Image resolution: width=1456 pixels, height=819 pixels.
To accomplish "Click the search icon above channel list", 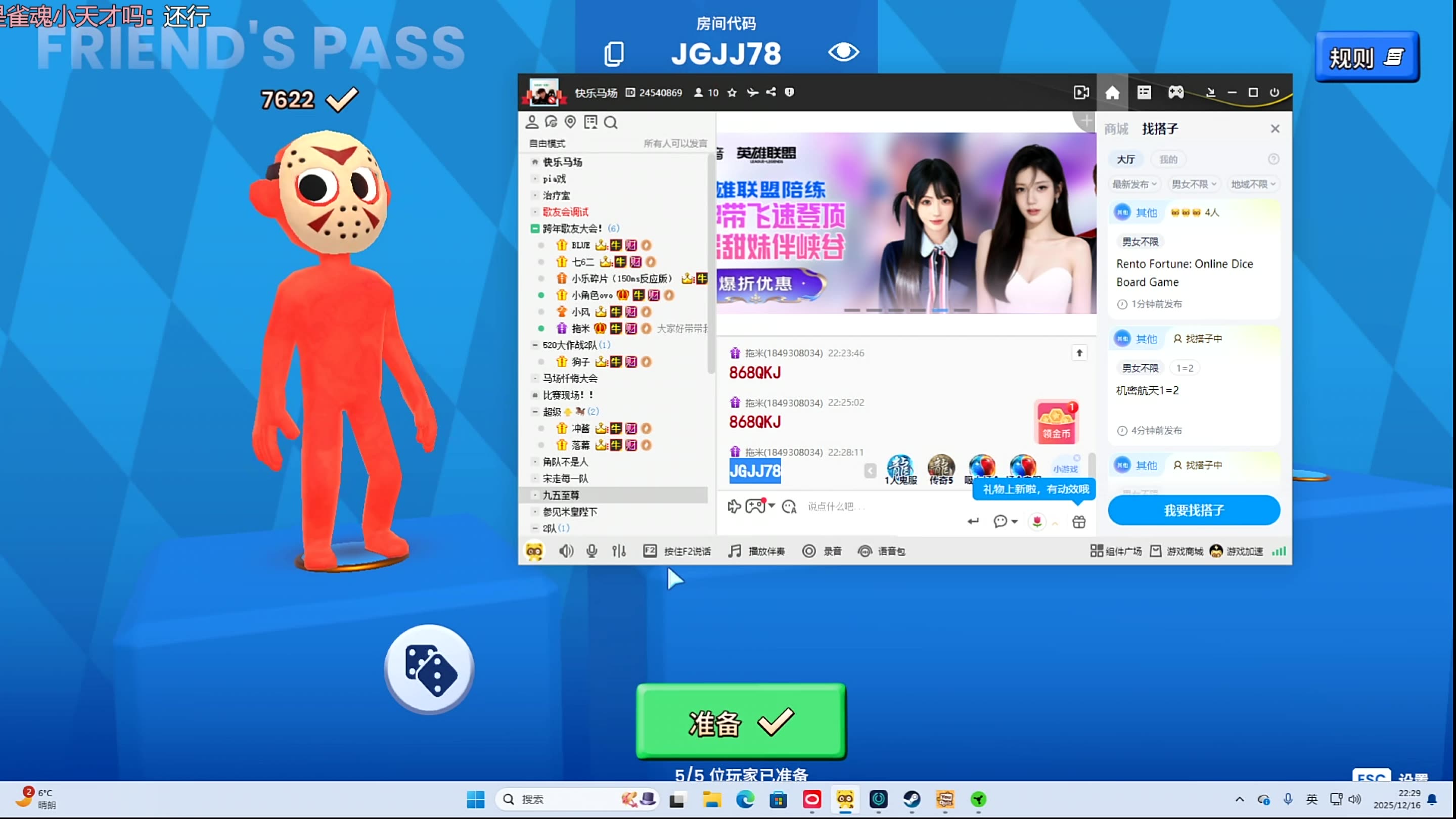I will tap(610, 123).
